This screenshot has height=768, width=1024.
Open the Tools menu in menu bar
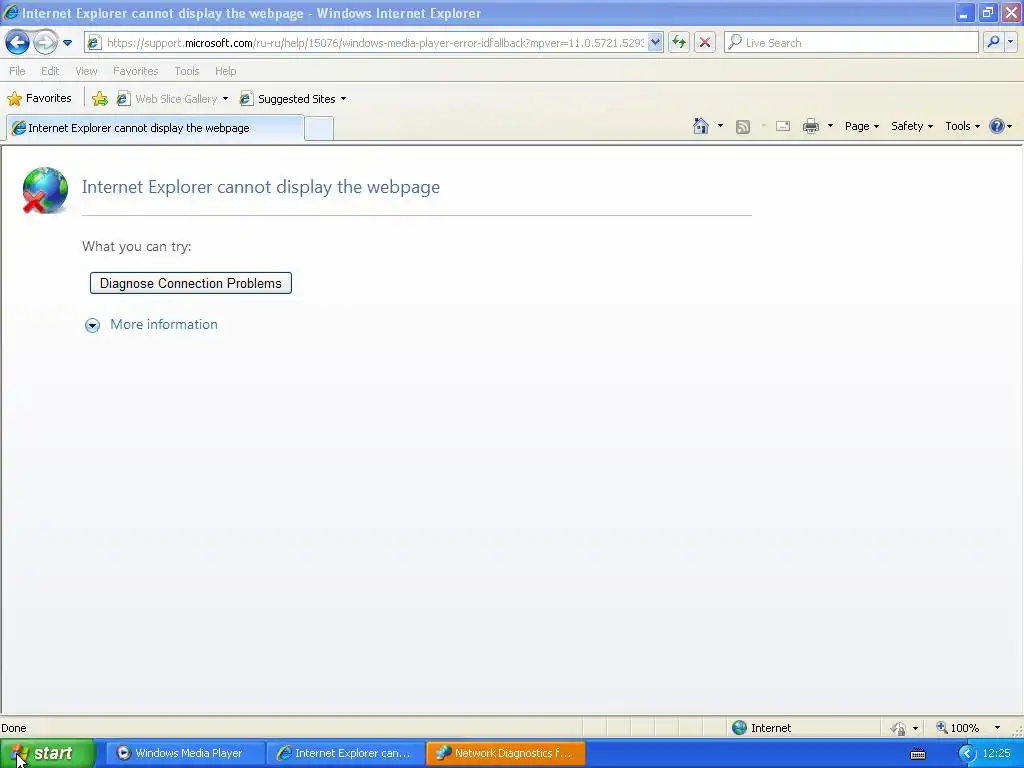pyautogui.click(x=187, y=71)
